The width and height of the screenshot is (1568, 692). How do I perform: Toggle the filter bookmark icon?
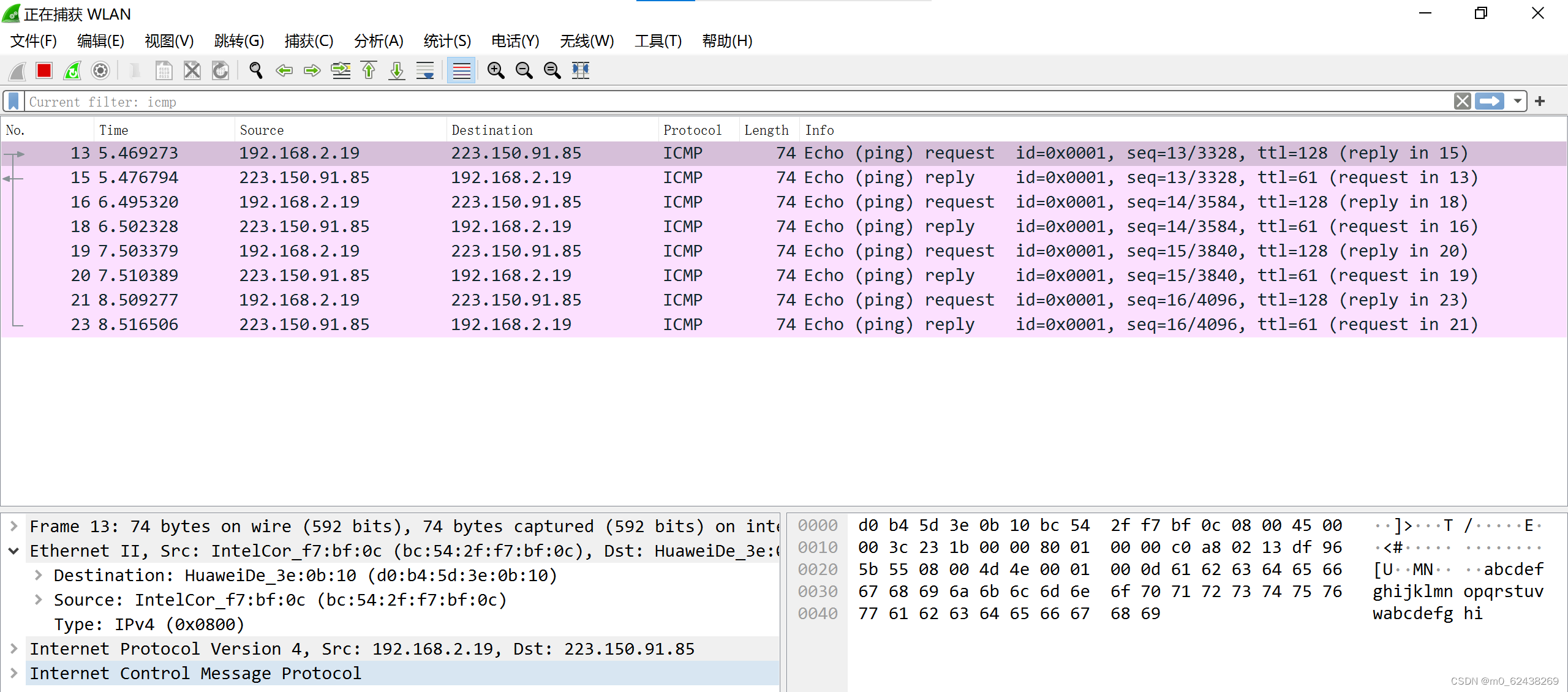point(12,101)
